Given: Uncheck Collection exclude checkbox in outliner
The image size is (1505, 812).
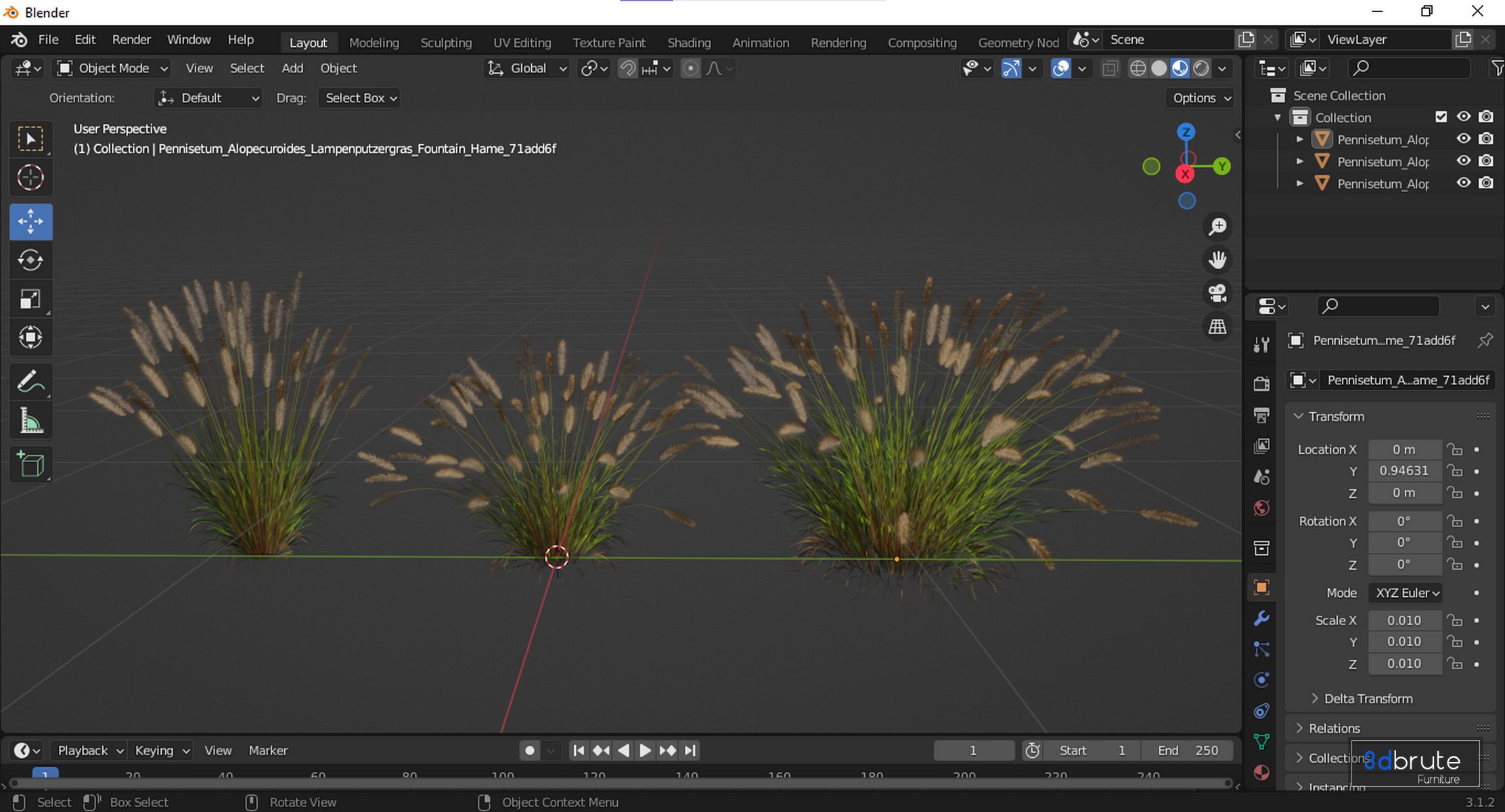Looking at the screenshot, I should 1441,117.
